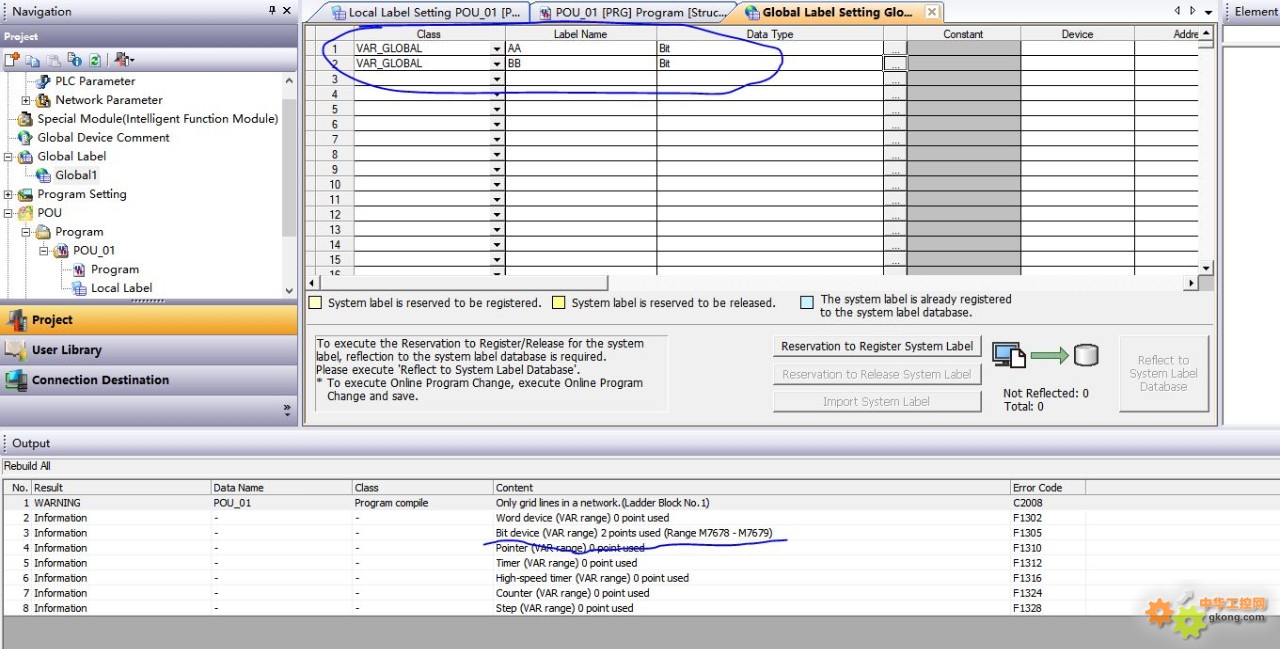Click the Class column header
This screenshot has height=649, width=1280.
[429, 34]
